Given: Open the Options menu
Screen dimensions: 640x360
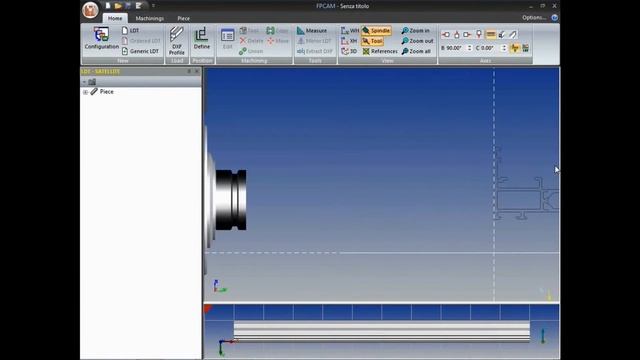Looking at the screenshot, I should tap(534, 18).
